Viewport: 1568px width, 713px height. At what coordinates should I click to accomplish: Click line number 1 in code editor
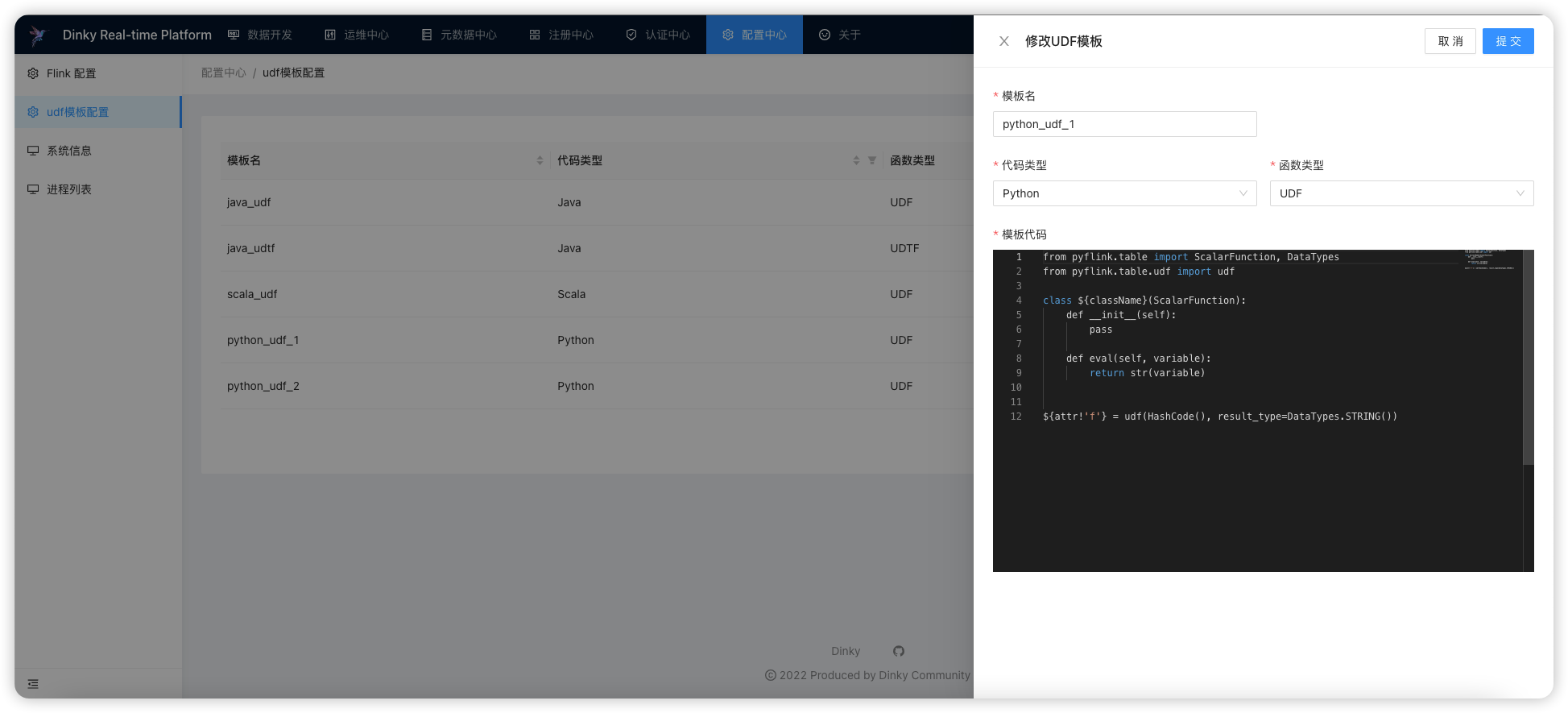(x=1019, y=257)
